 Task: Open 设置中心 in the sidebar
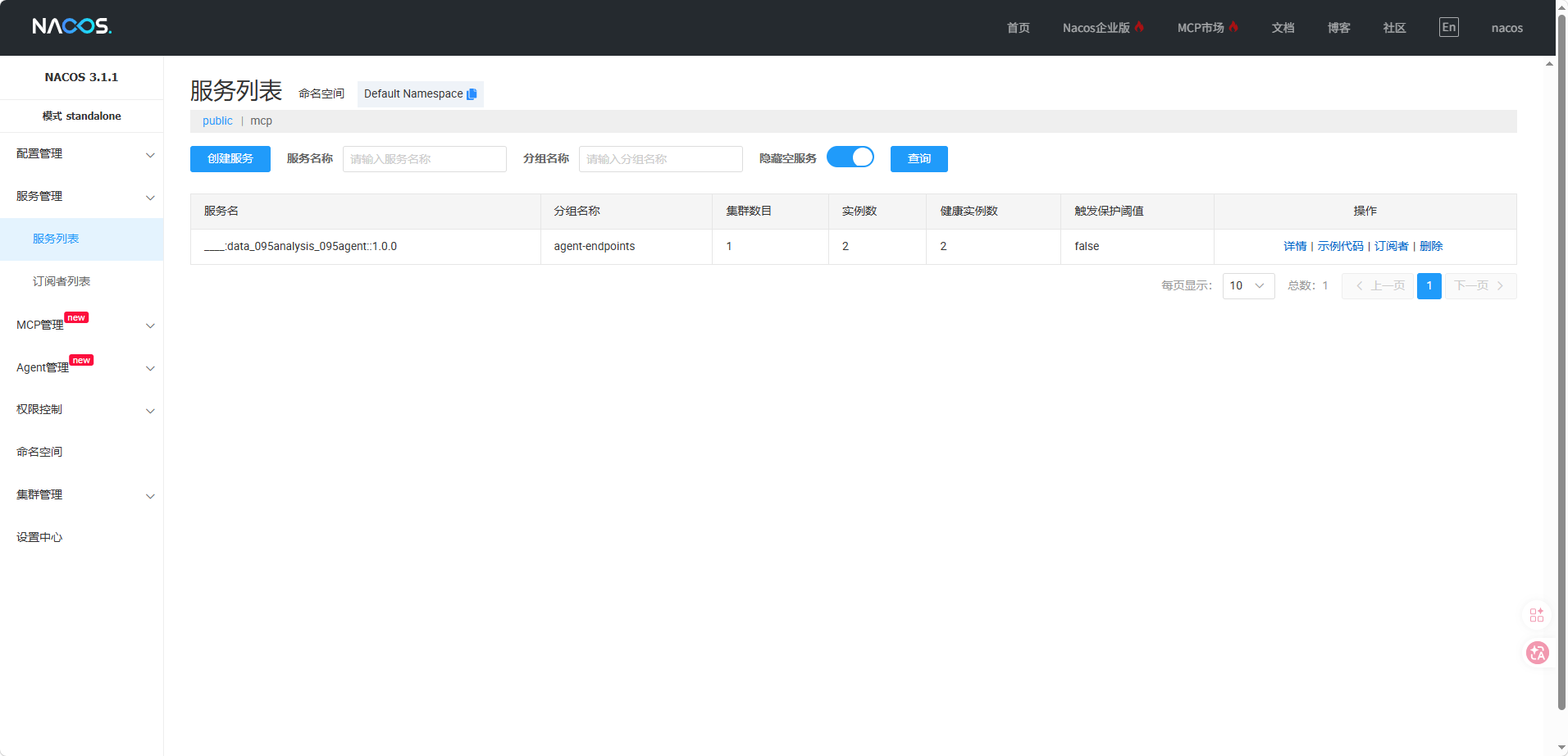(82, 538)
